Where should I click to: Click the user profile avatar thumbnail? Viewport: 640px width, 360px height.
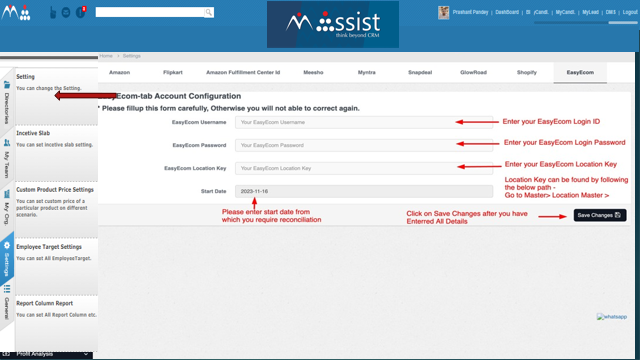[x=443, y=13]
